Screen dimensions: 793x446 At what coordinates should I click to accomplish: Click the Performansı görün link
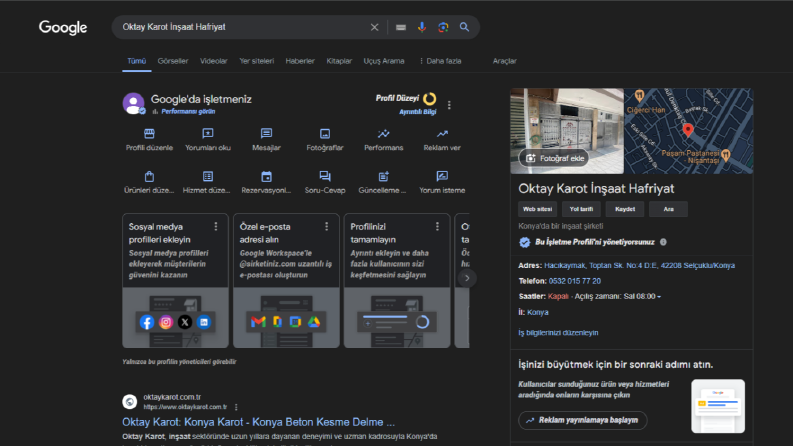coord(188,112)
